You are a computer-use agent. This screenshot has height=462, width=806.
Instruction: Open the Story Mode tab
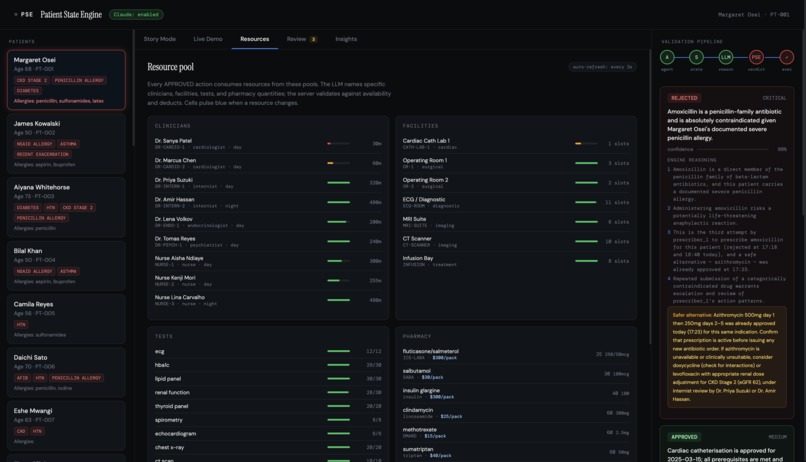(159, 39)
